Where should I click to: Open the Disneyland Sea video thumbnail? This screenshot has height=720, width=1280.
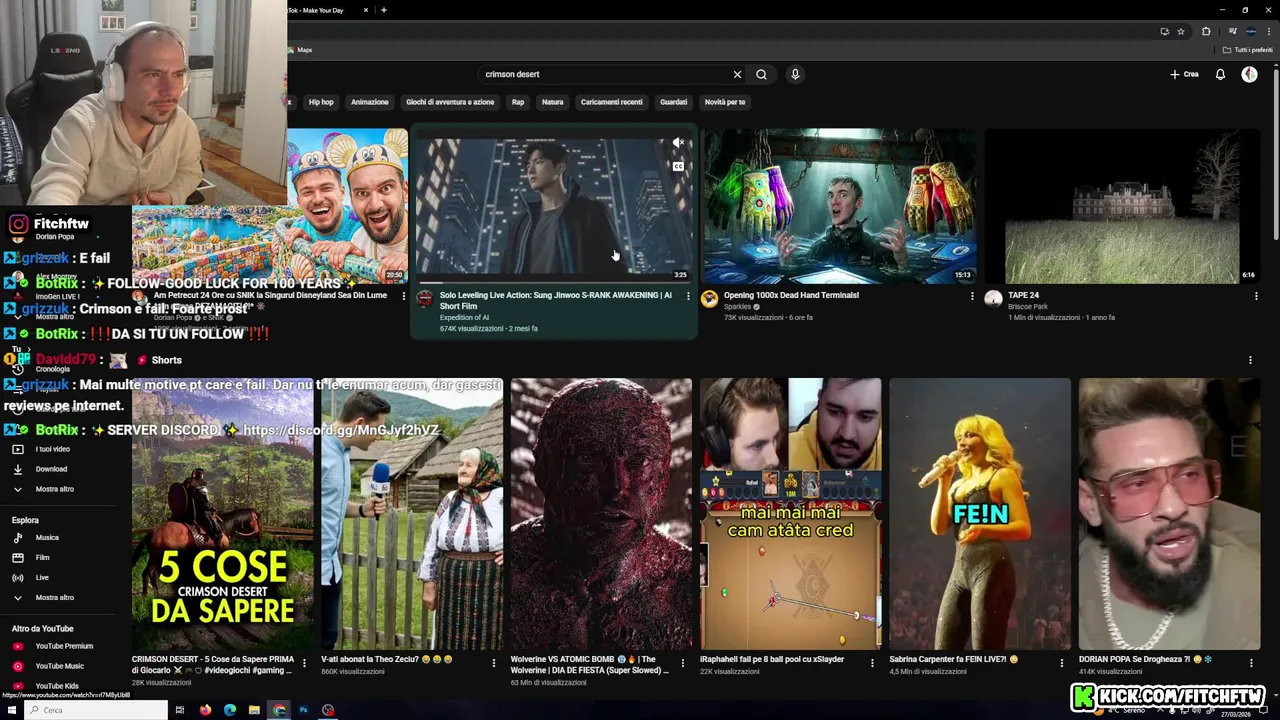tap(347, 206)
